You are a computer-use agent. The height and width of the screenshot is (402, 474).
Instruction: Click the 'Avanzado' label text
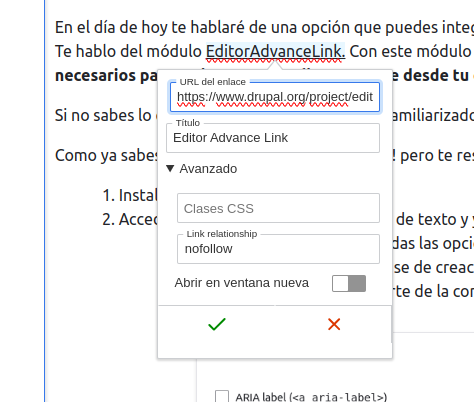[x=208, y=169]
